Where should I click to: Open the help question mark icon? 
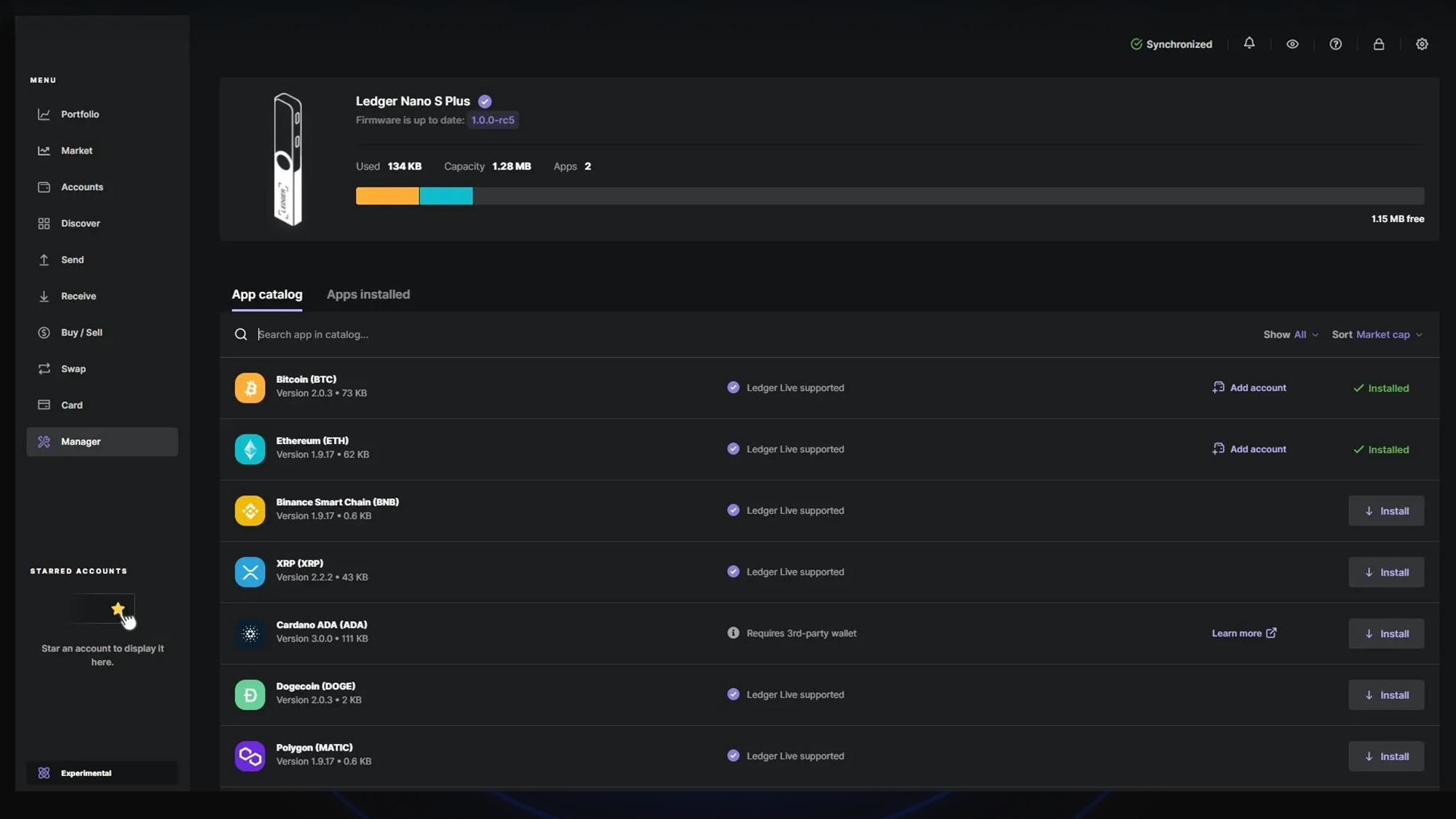tap(1335, 44)
